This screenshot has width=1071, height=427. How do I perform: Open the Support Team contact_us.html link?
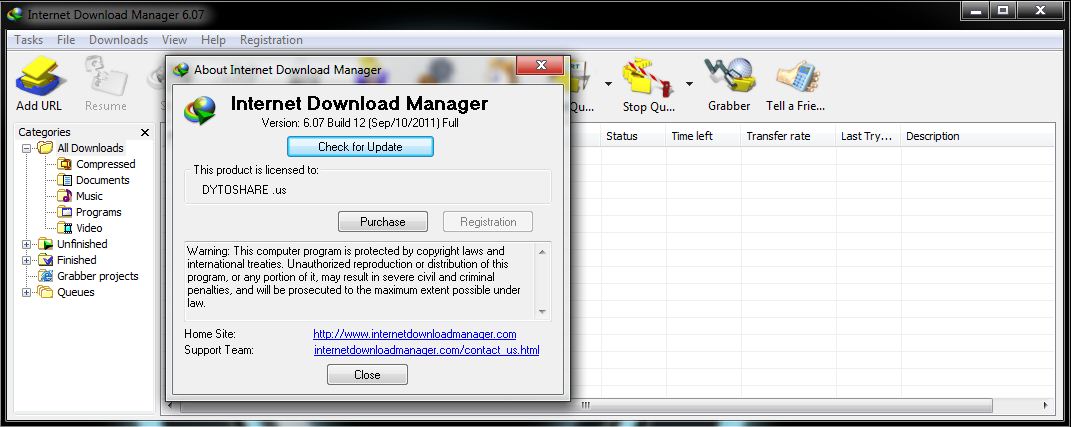[x=427, y=350]
